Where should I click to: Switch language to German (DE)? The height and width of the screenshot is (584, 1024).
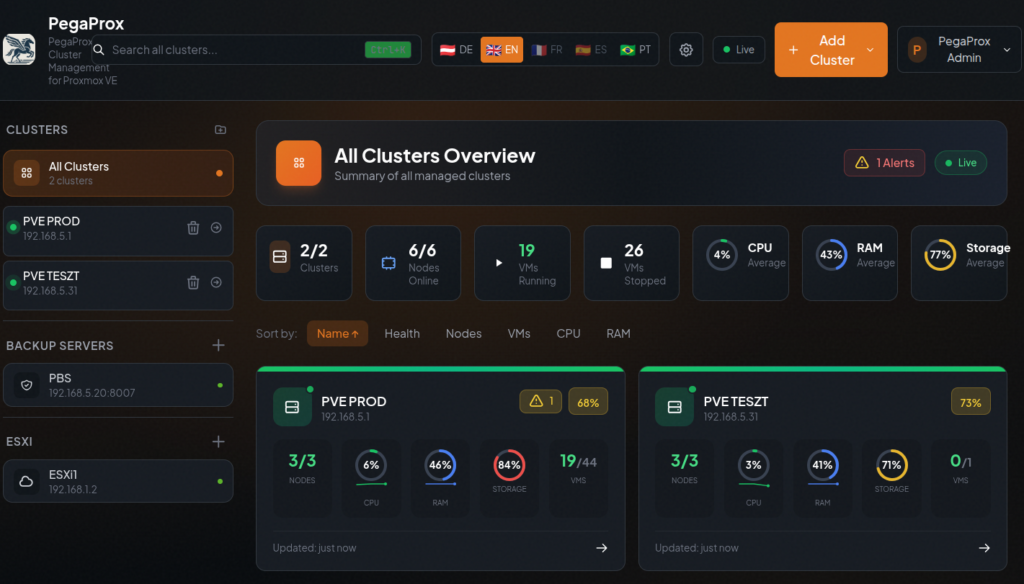pos(457,50)
